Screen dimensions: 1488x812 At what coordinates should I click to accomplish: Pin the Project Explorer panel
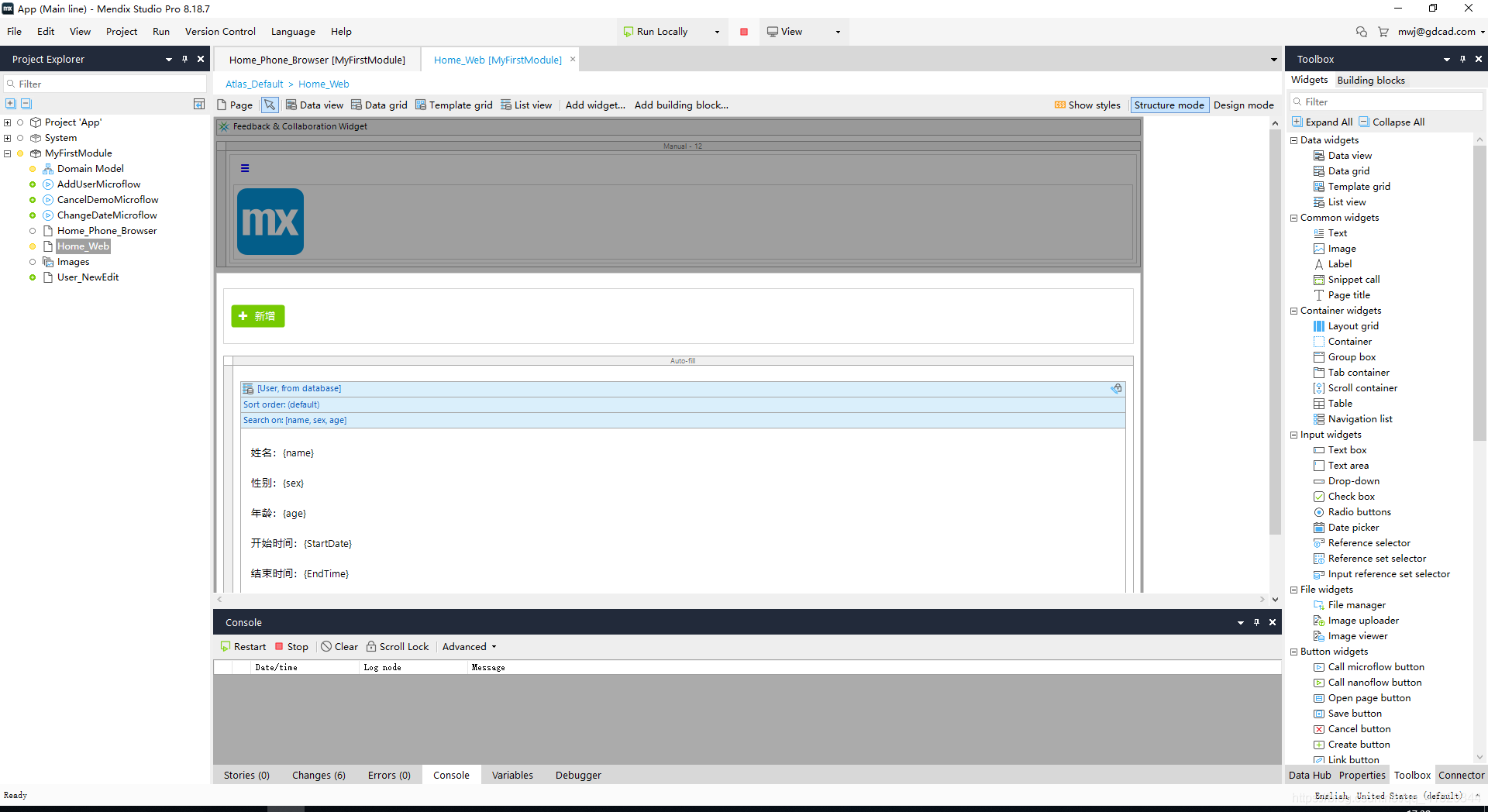[x=184, y=59]
